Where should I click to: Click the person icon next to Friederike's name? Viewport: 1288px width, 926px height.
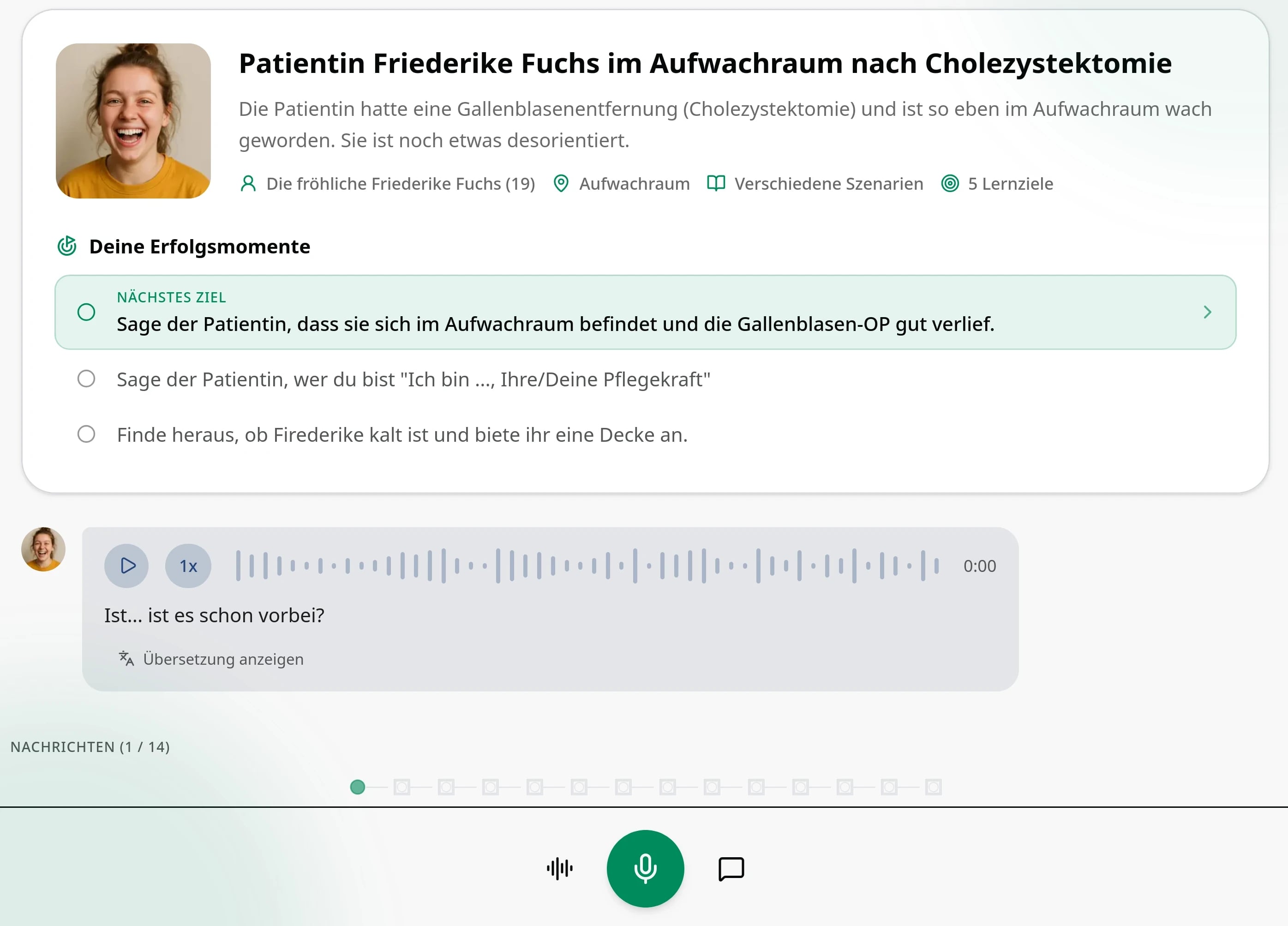(x=248, y=184)
